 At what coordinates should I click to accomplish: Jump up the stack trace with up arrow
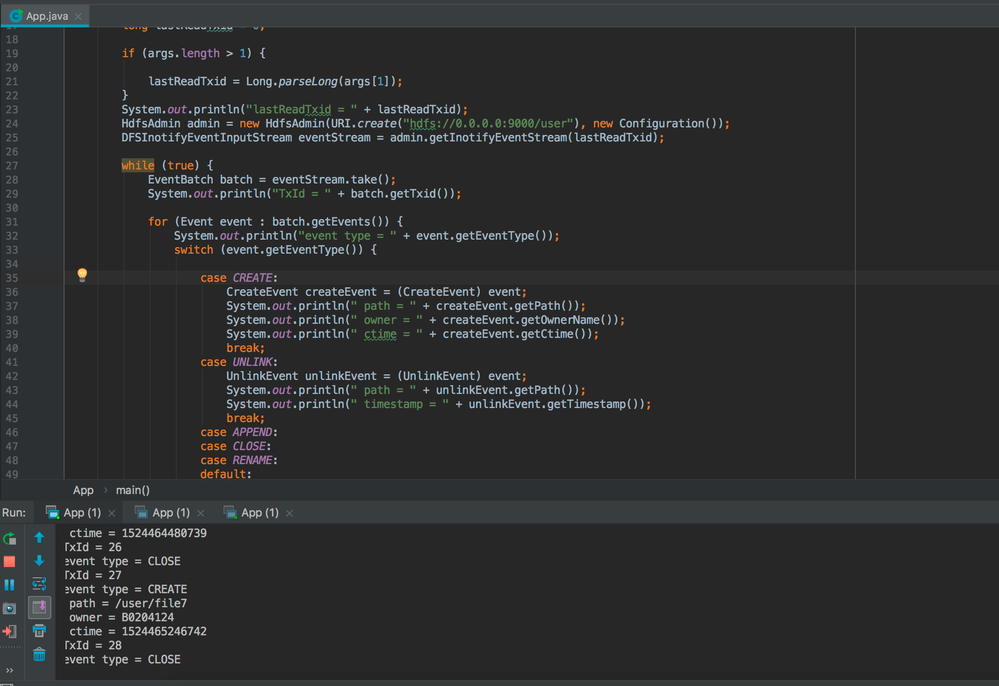tap(40, 538)
